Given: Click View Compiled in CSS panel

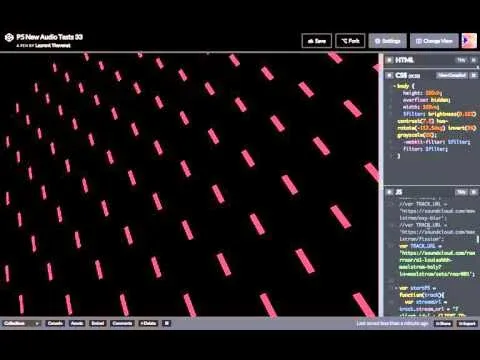Looking at the screenshot, I should [452, 76].
